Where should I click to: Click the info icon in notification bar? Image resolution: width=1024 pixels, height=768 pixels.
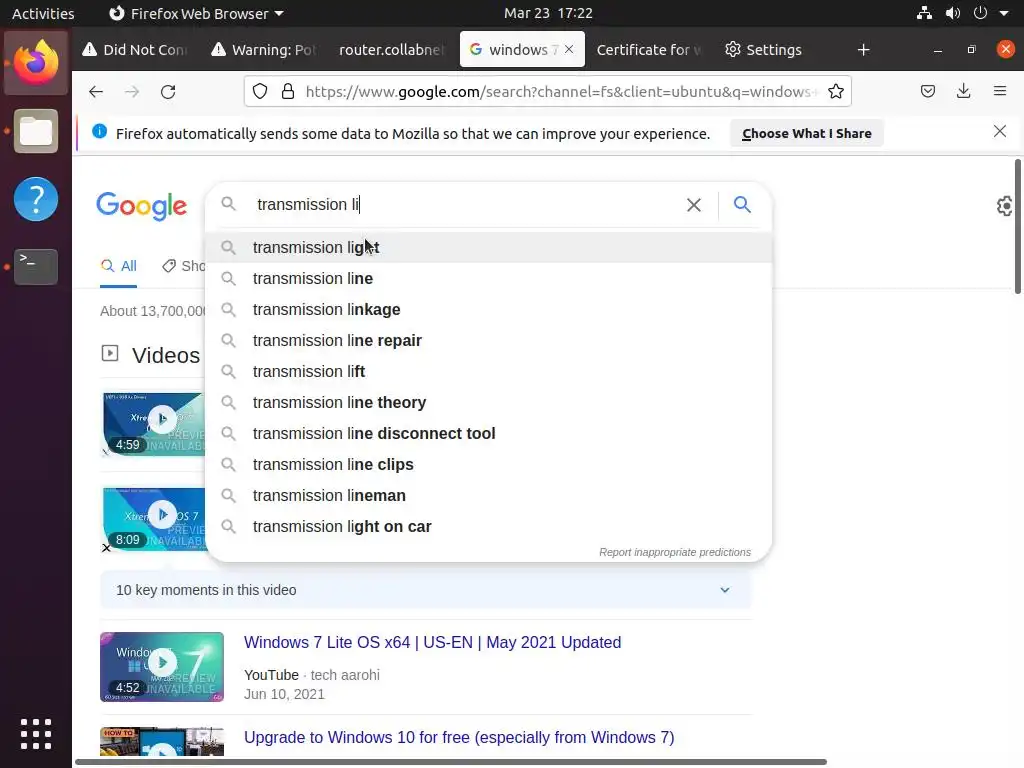(99, 131)
